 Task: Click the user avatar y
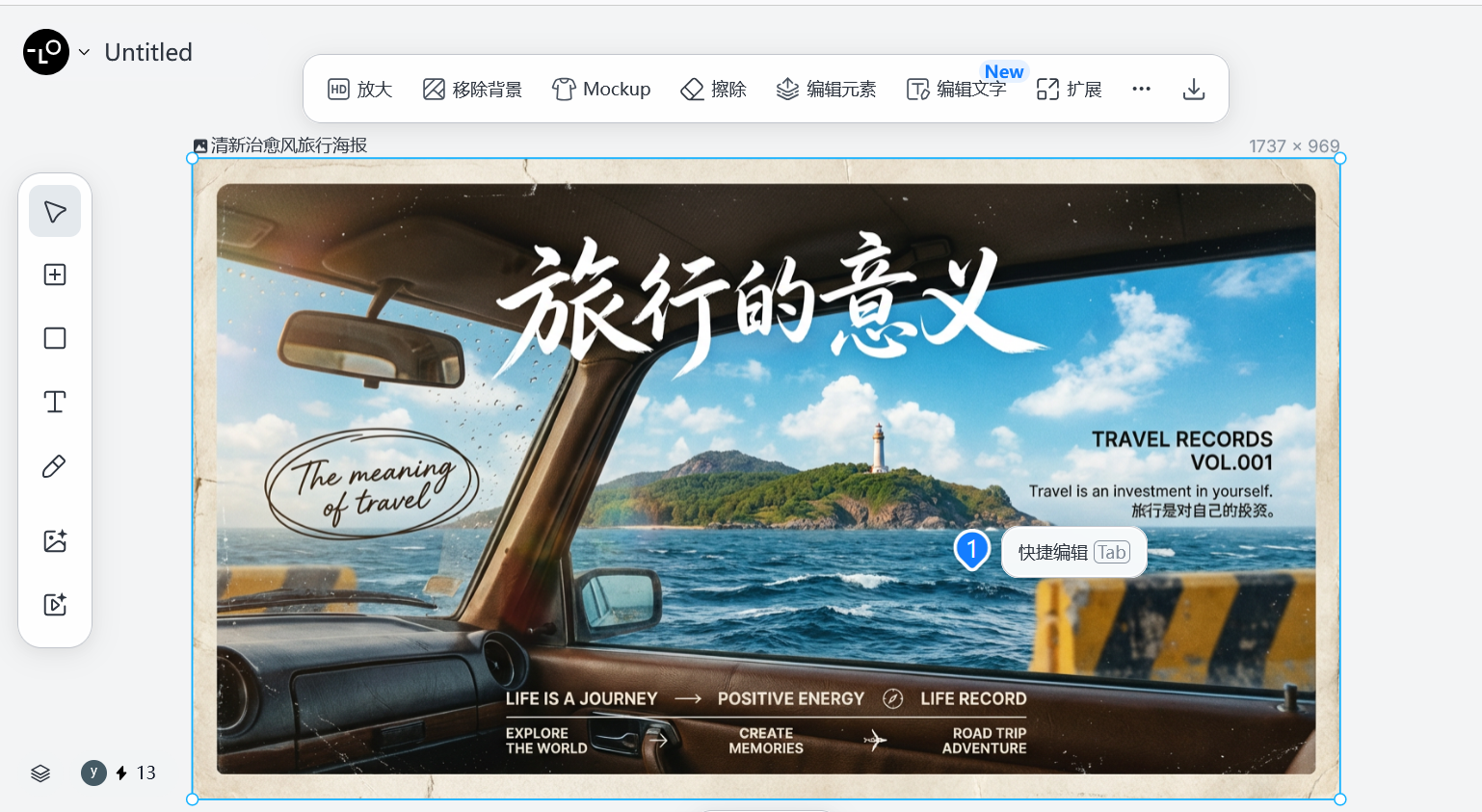click(x=93, y=773)
